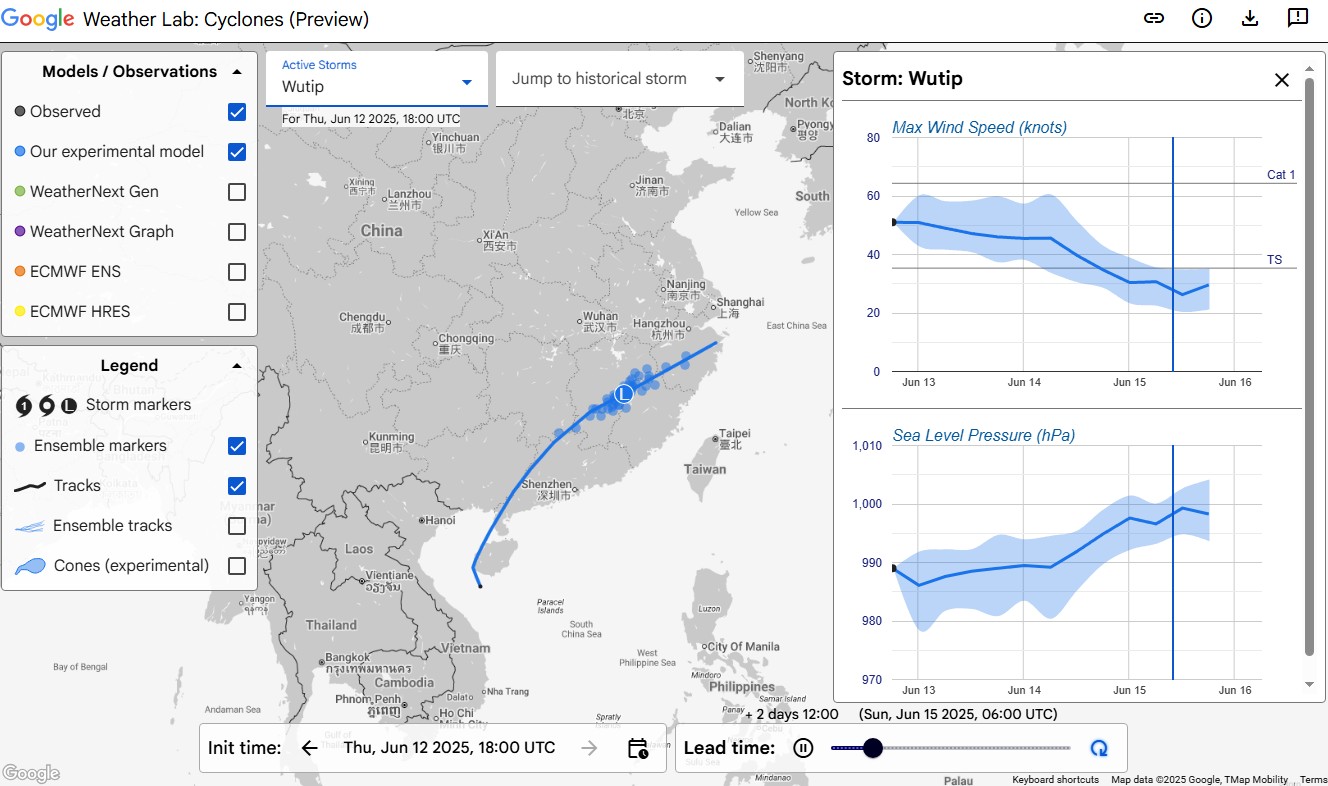
Task: Click the Tracks legend line icon
Action: 30,486
